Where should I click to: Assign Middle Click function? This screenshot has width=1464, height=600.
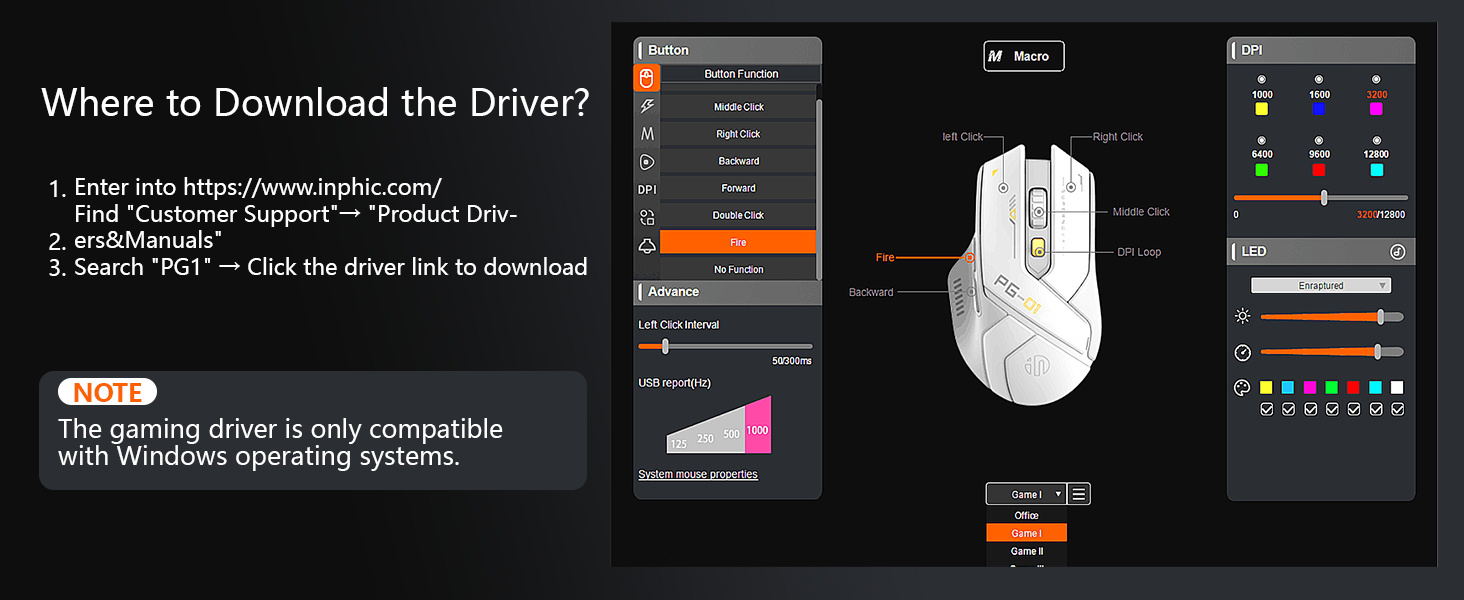click(x=738, y=107)
